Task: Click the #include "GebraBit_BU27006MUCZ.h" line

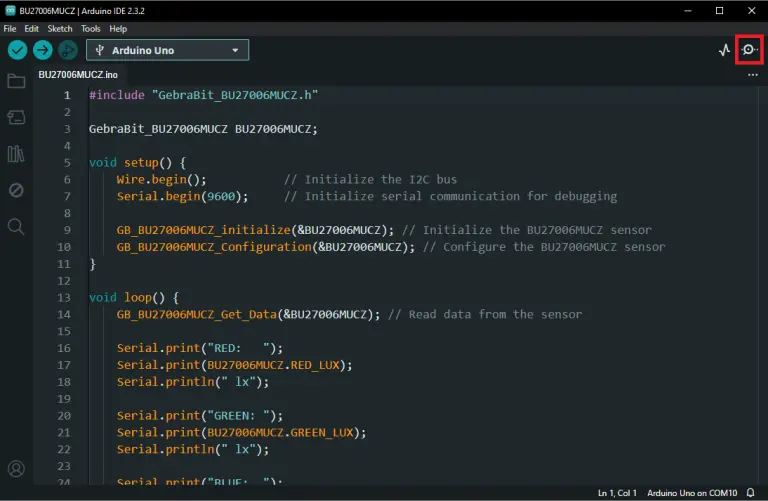Action: 203,95
